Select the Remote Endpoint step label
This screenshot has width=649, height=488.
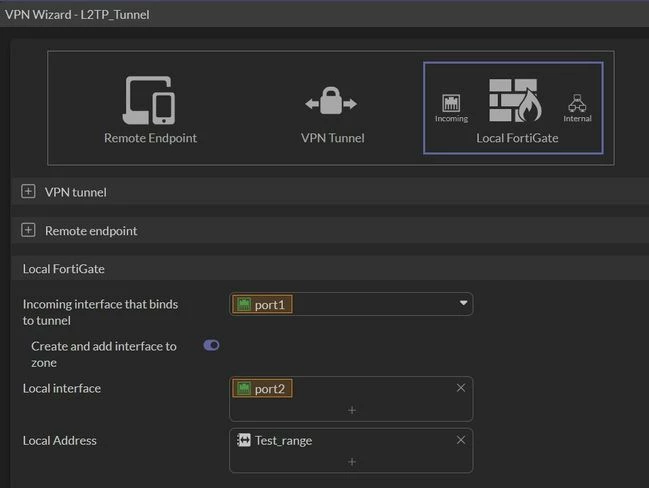click(x=150, y=138)
